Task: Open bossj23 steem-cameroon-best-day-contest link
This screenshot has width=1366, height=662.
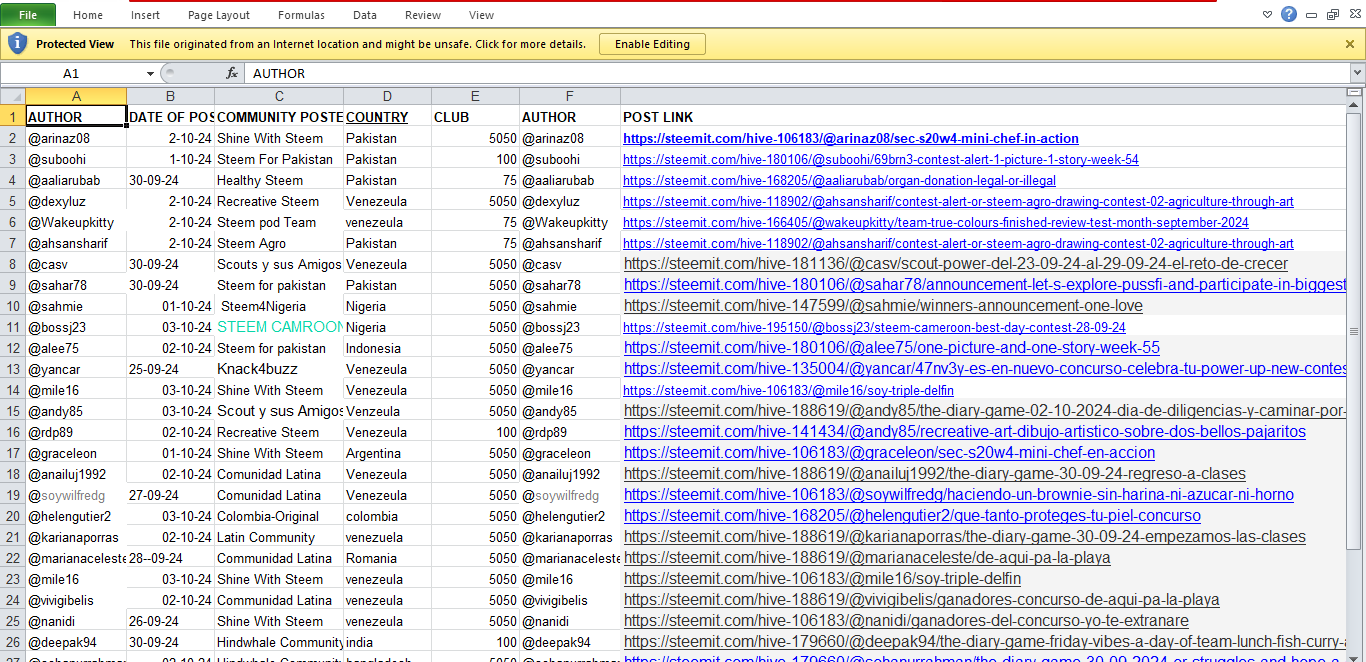Action: click(x=874, y=327)
